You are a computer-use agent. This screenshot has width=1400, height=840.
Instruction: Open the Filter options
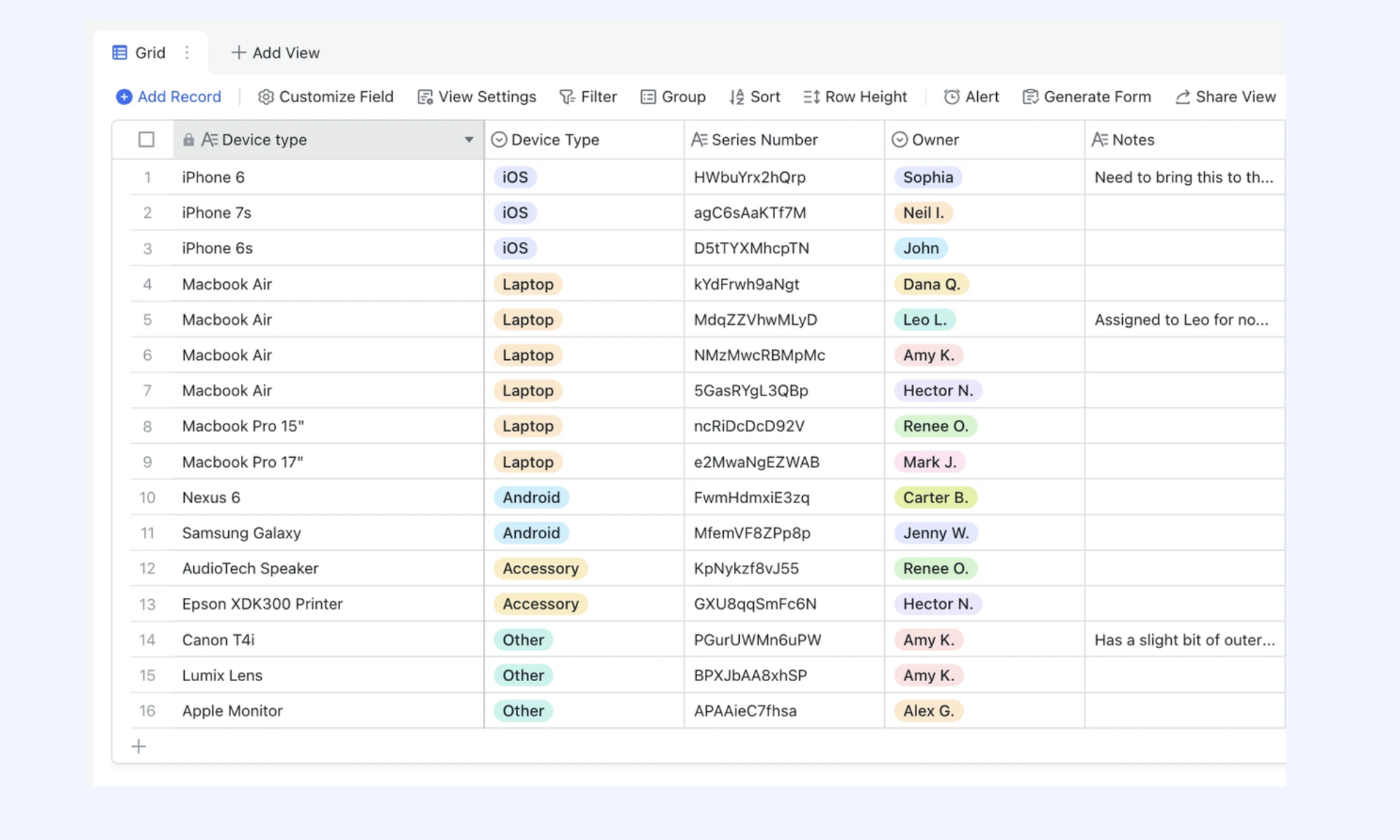tap(588, 97)
